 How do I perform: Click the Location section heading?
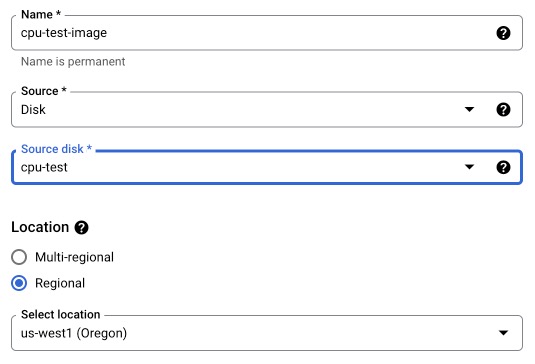40,227
